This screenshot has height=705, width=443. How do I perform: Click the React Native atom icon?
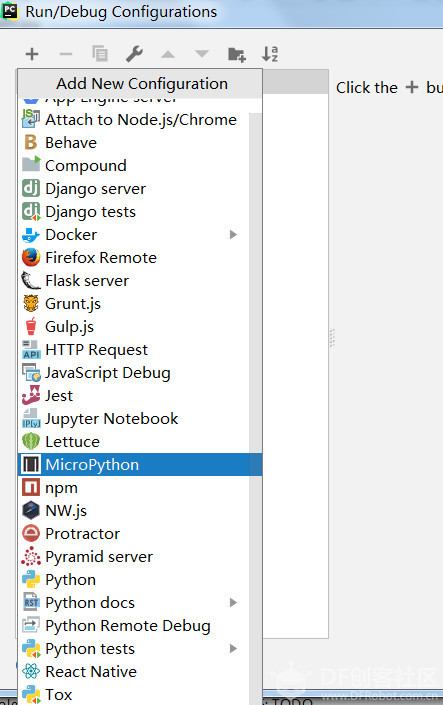(x=31, y=671)
